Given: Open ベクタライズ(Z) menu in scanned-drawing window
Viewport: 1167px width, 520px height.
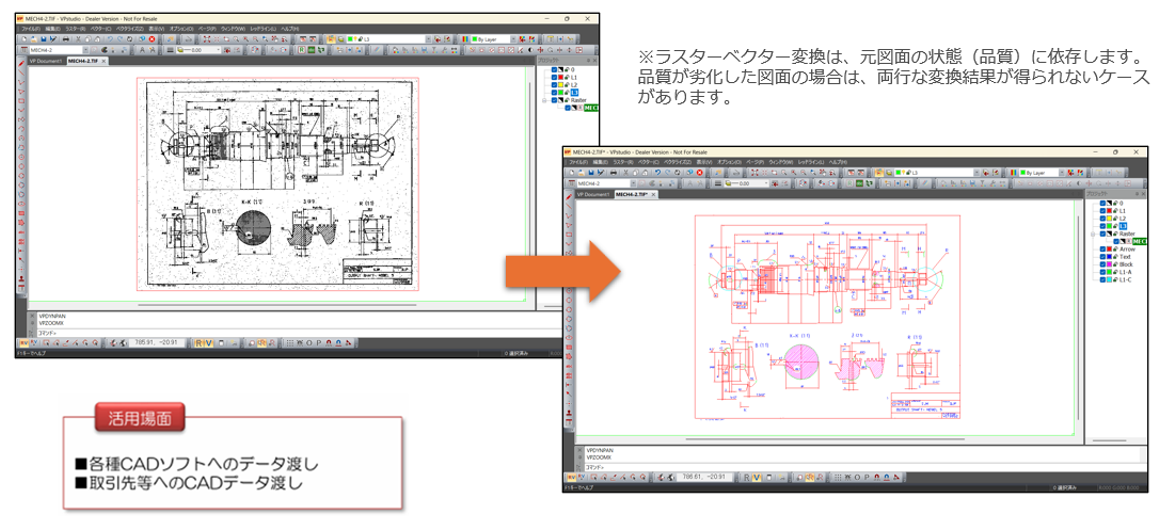Looking at the screenshot, I should pos(130,28).
